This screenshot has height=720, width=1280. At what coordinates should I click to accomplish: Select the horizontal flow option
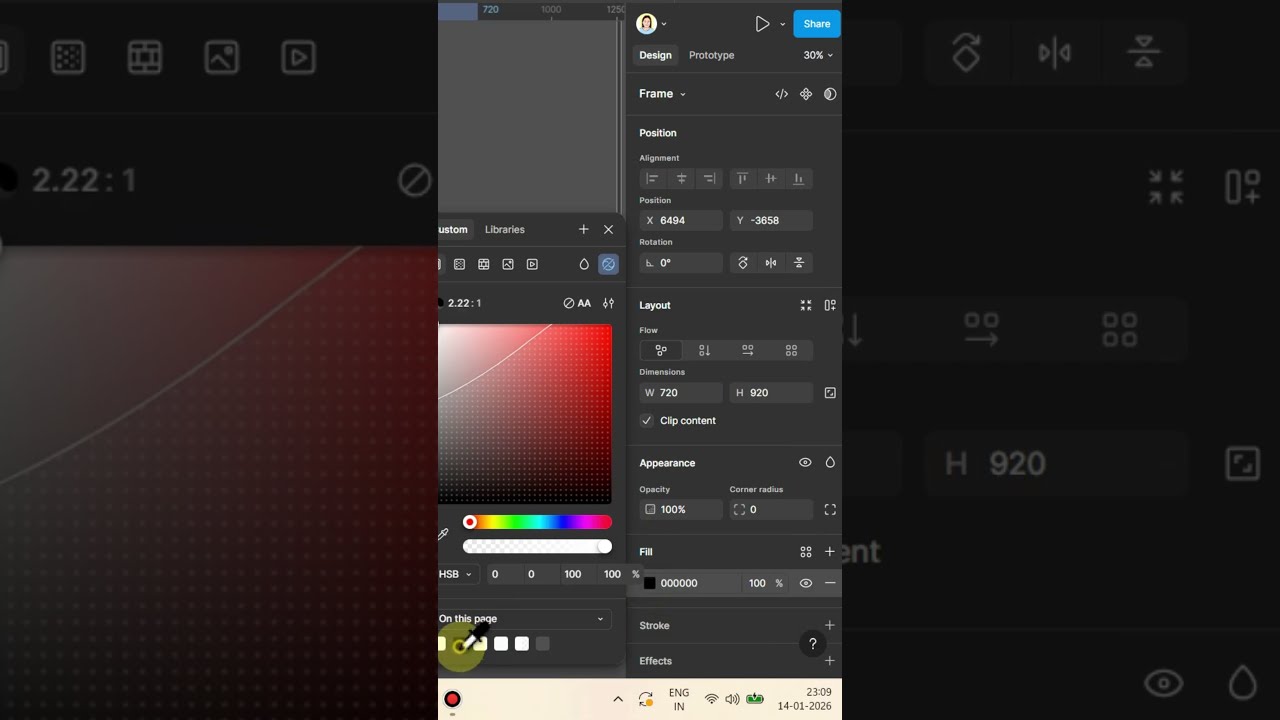(748, 350)
